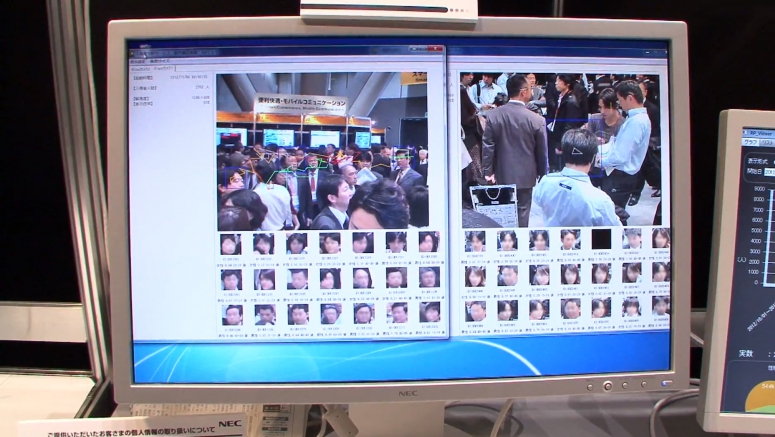Open the 表示設定 menu in left window

click(x=137, y=61)
